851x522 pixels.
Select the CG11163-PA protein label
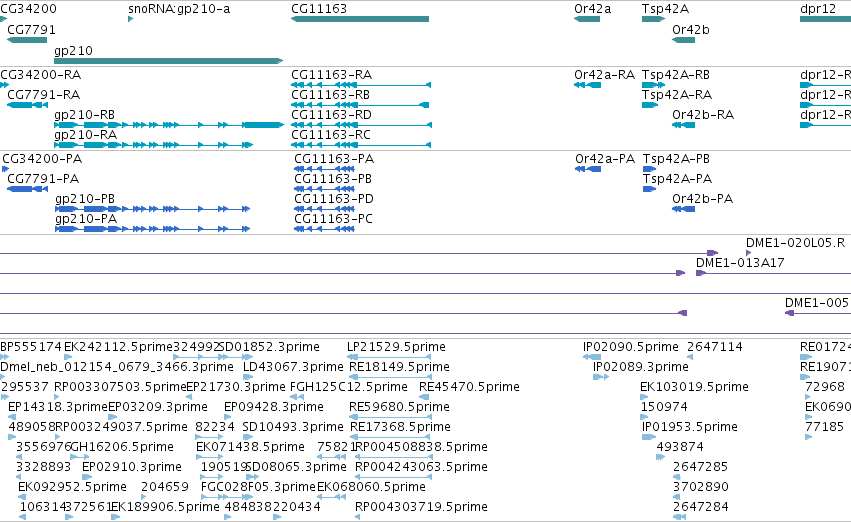[334, 159]
